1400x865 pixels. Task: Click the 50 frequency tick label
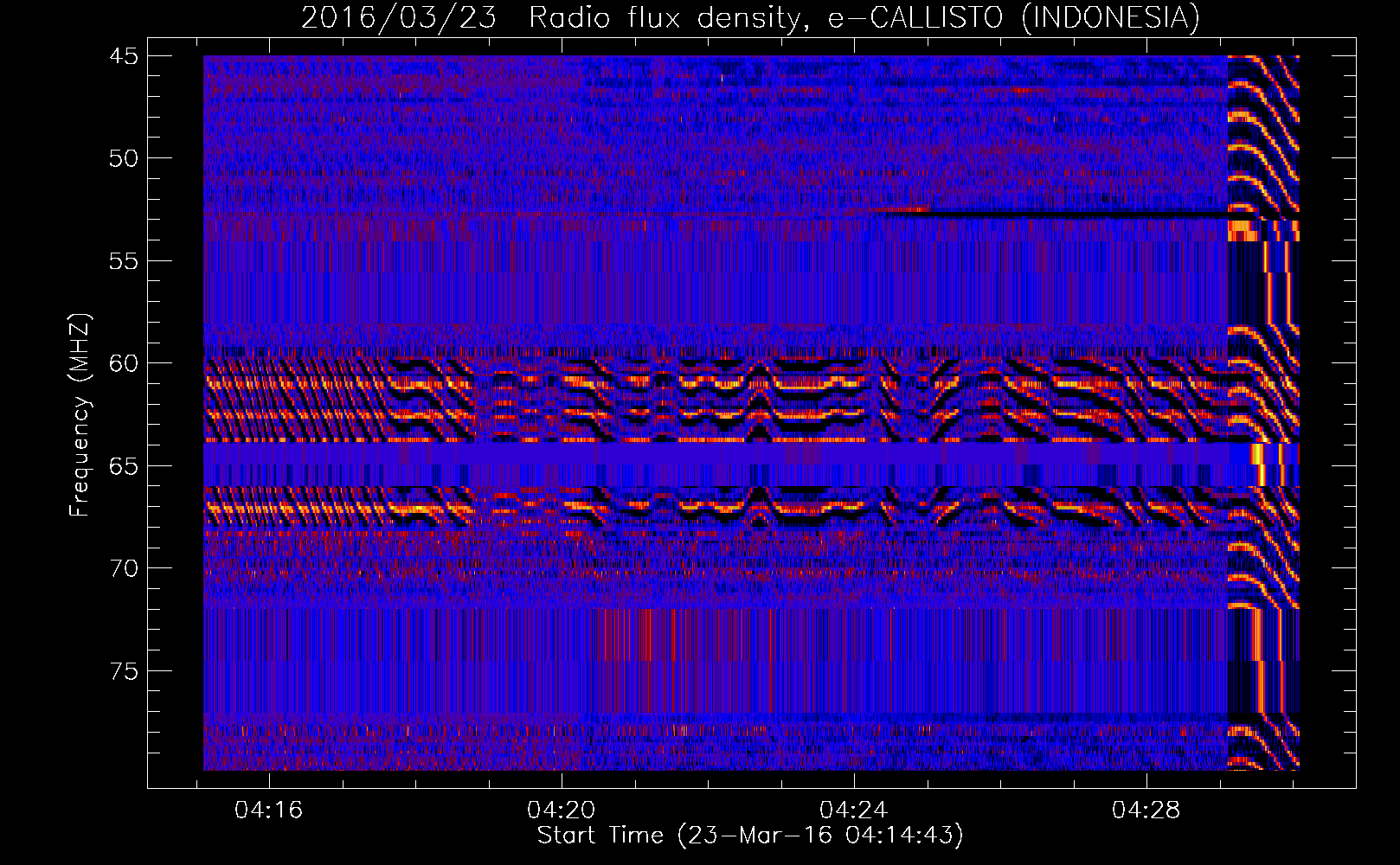(x=123, y=158)
